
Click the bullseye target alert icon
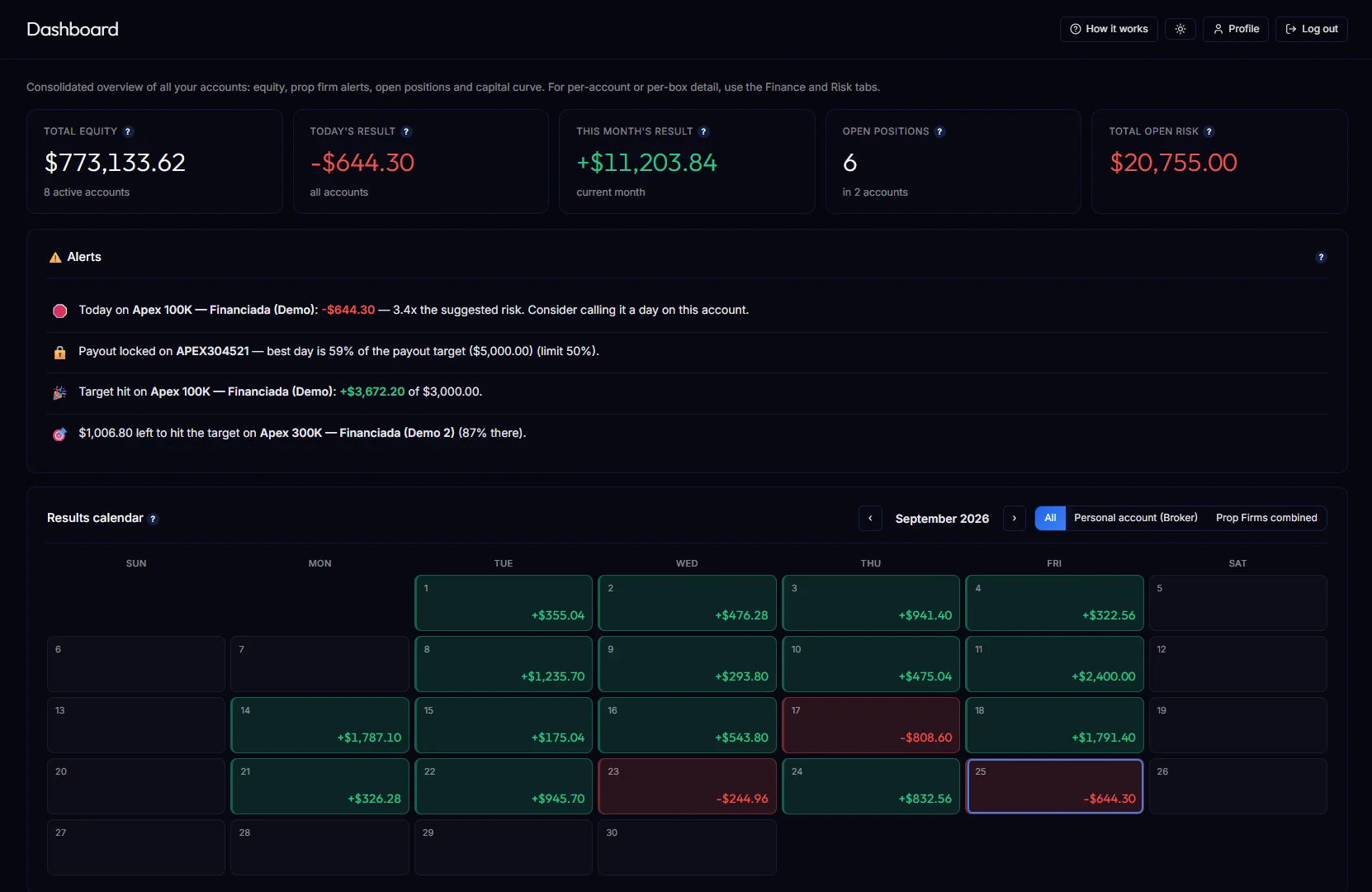point(59,434)
